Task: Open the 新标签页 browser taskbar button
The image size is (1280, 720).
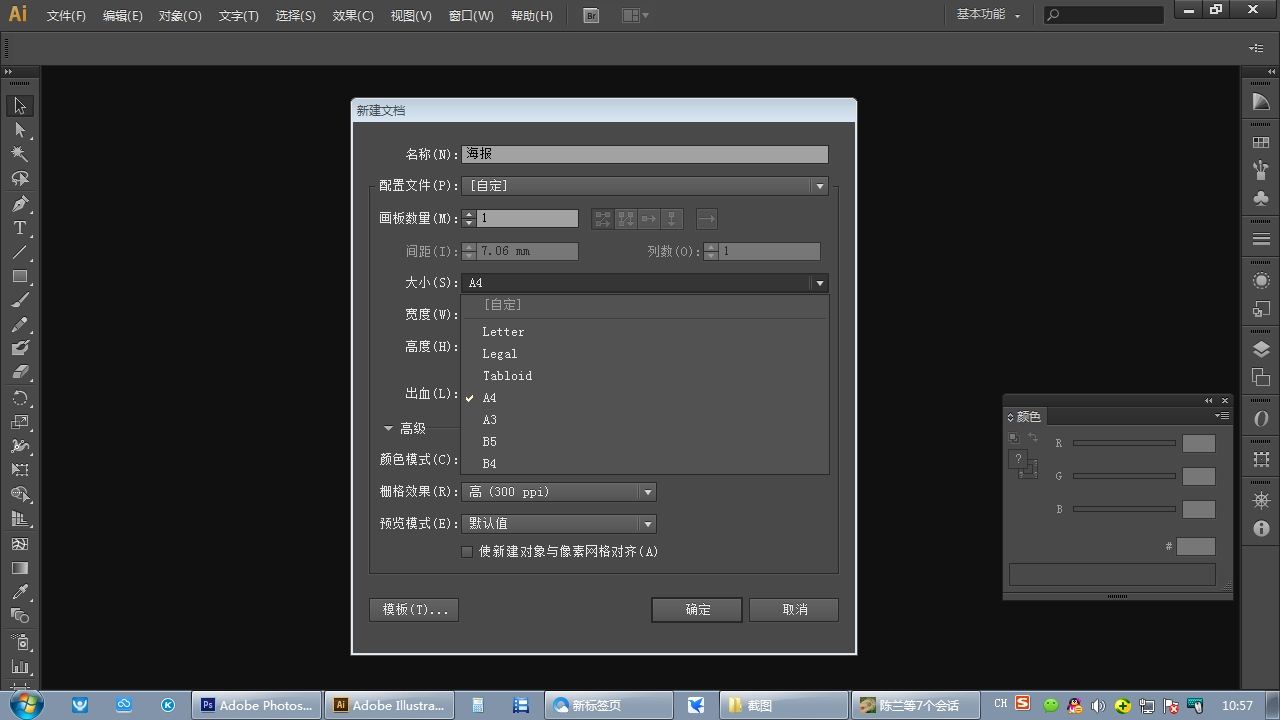Action: click(609, 705)
